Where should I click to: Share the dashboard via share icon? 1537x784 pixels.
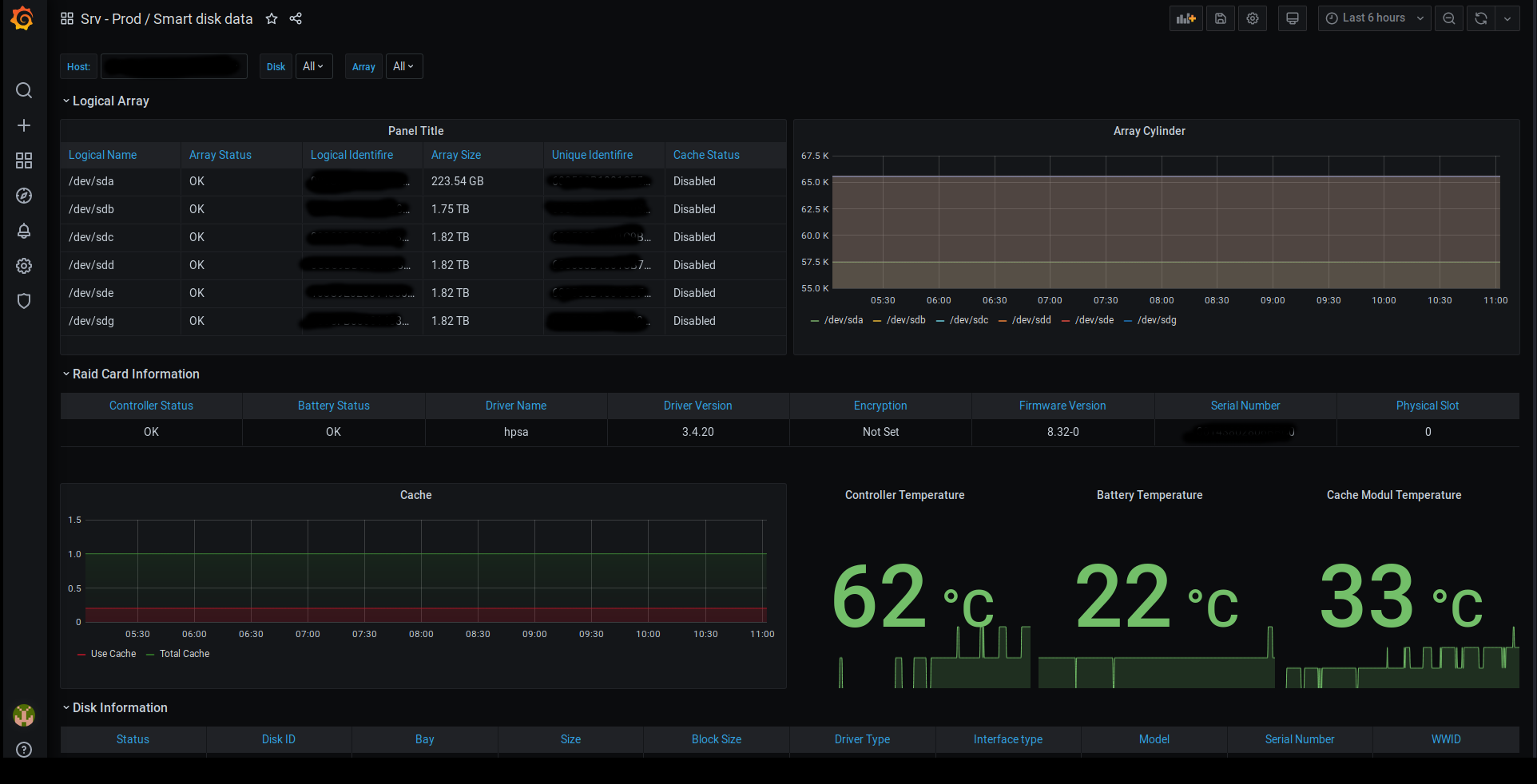tap(296, 18)
